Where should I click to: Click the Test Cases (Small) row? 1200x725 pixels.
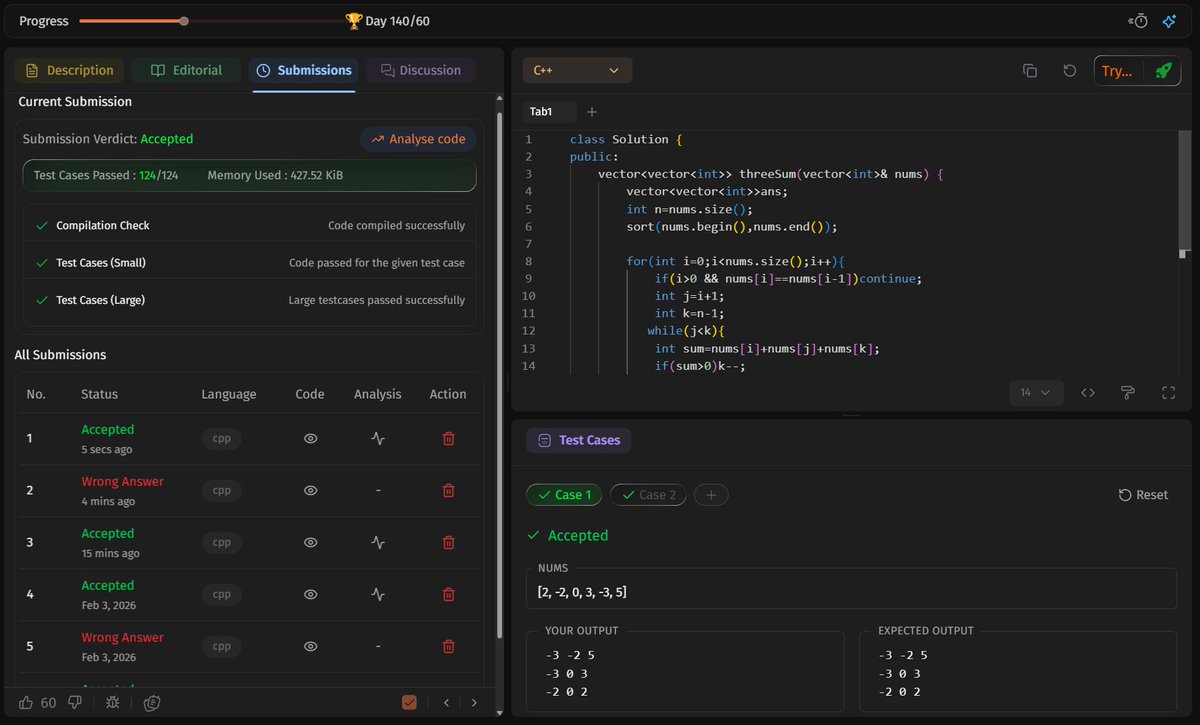250,262
